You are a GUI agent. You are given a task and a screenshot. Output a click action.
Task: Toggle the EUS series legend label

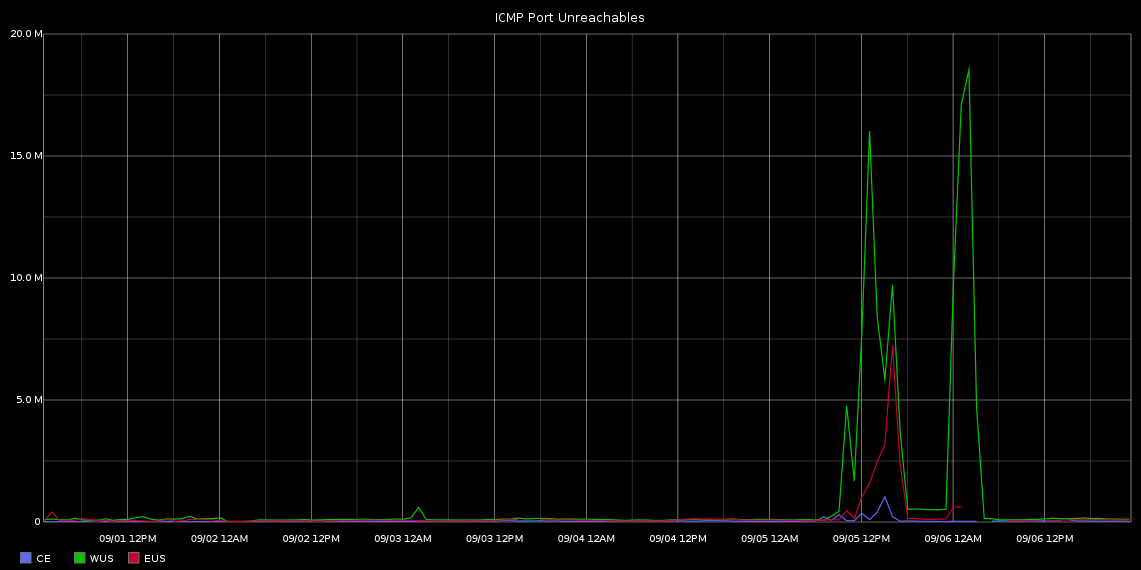(155, 558)
